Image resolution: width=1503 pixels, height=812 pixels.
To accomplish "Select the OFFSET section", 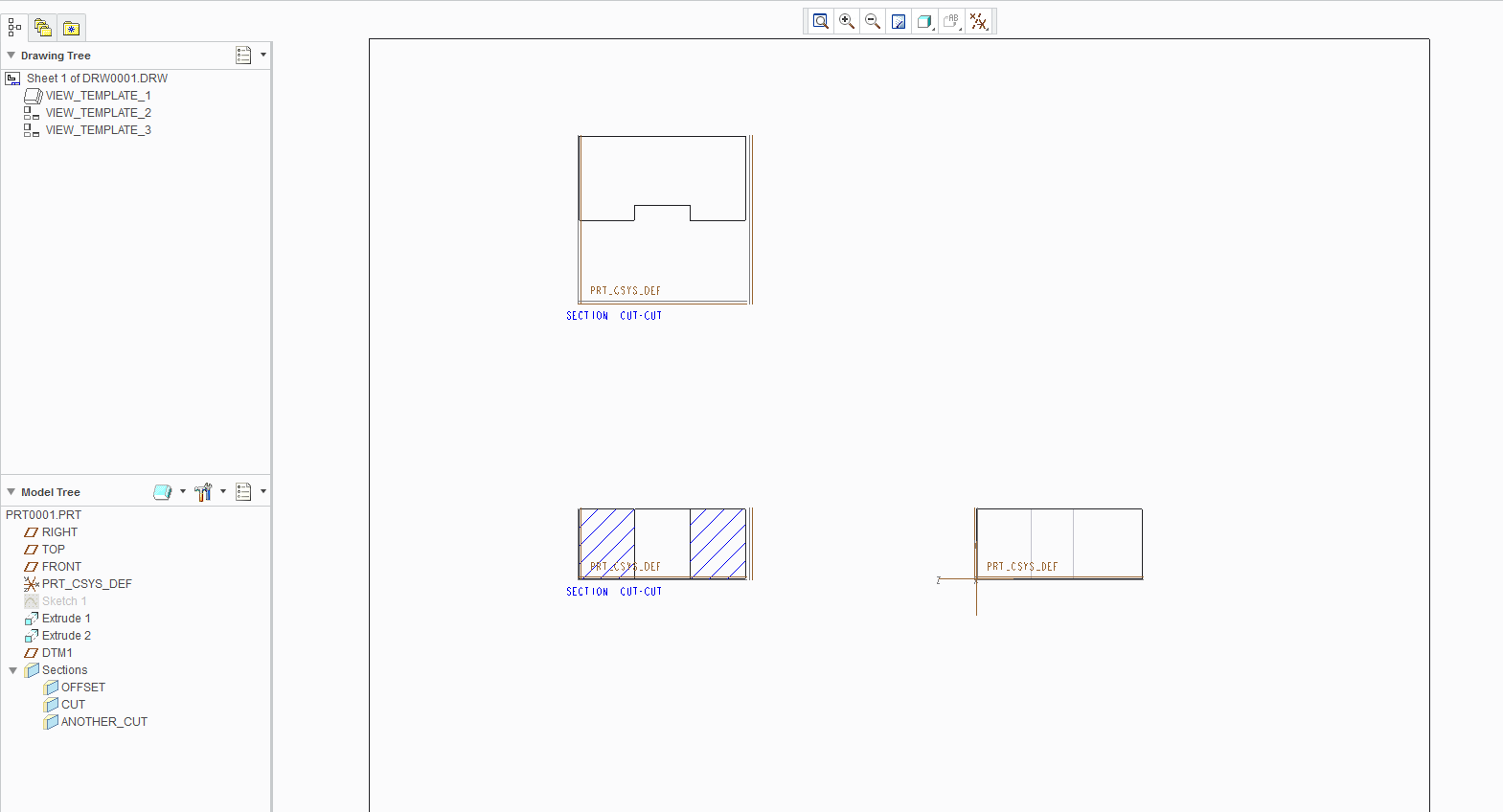I will pos(83,688).
